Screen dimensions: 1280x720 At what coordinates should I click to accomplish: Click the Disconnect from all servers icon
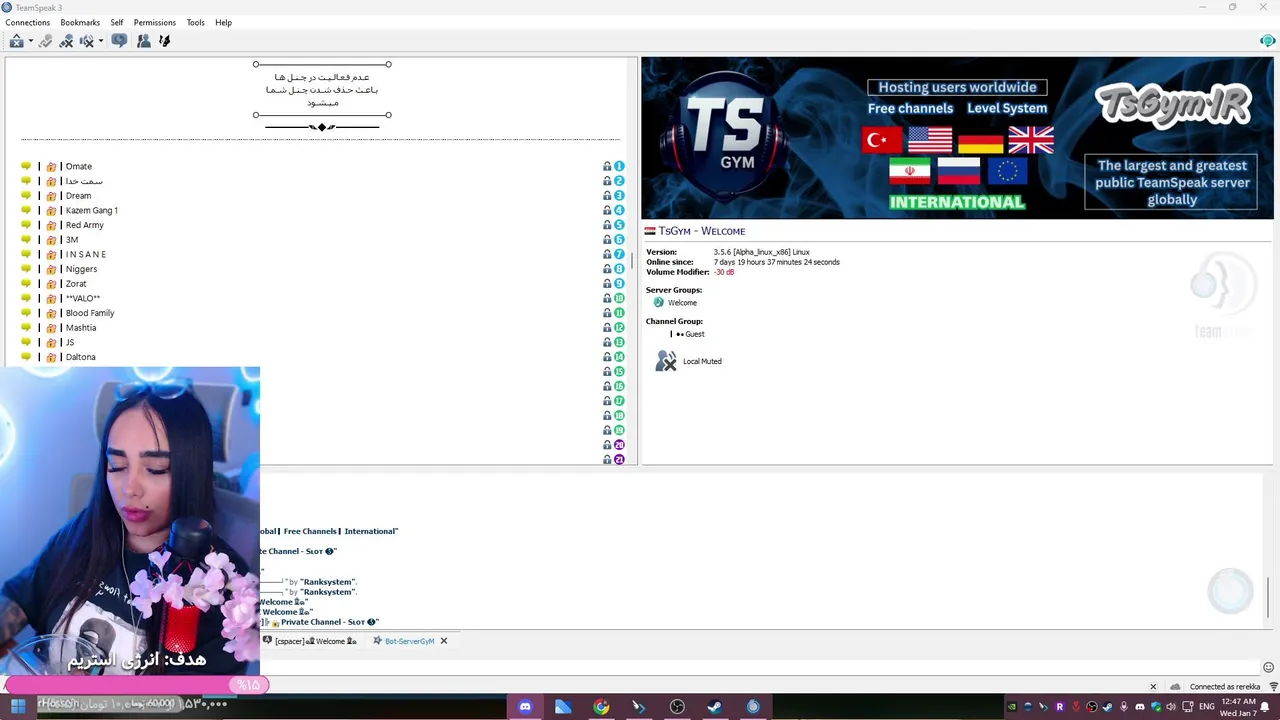pyautogui.click(x=66, y=41)
